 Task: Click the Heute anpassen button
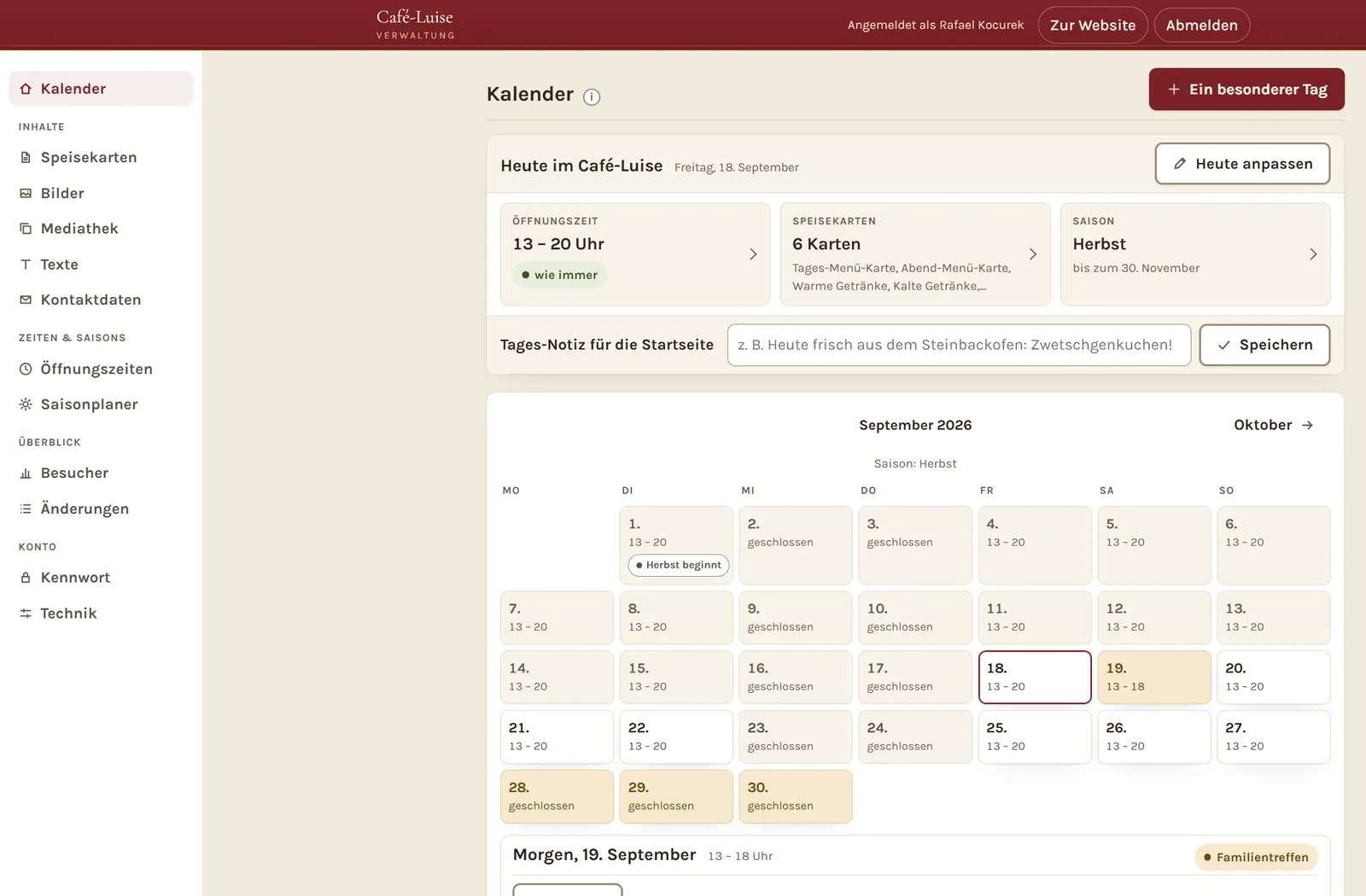point(1242,164)
